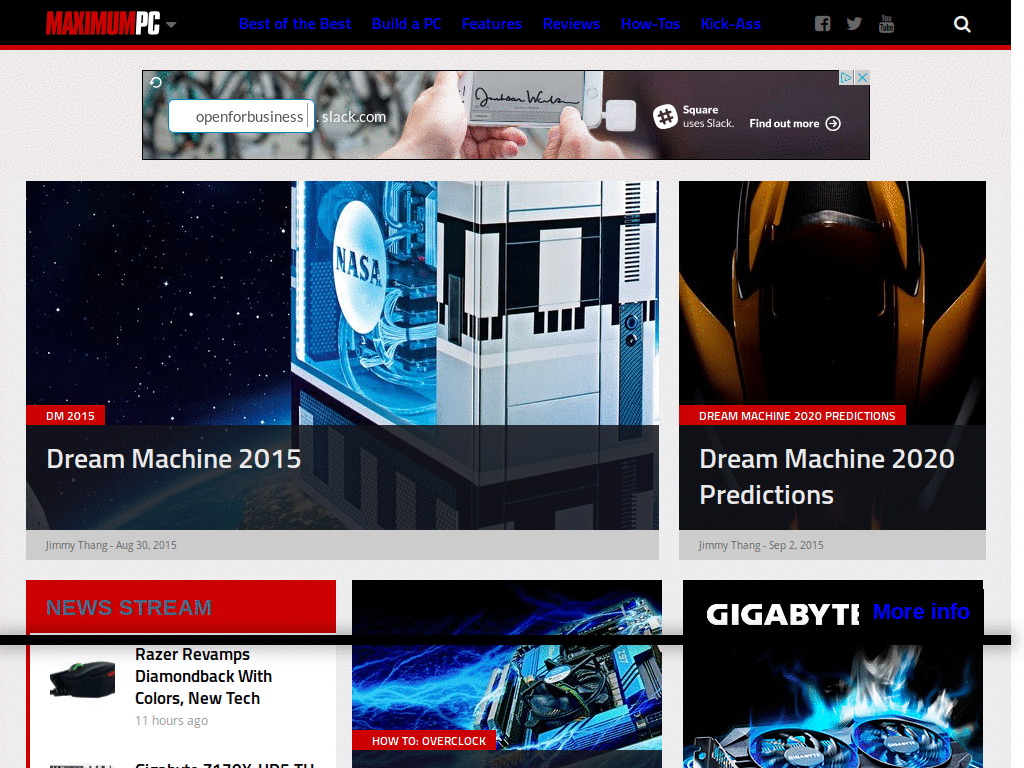Open How-Tos menu item

click(650, 24)
